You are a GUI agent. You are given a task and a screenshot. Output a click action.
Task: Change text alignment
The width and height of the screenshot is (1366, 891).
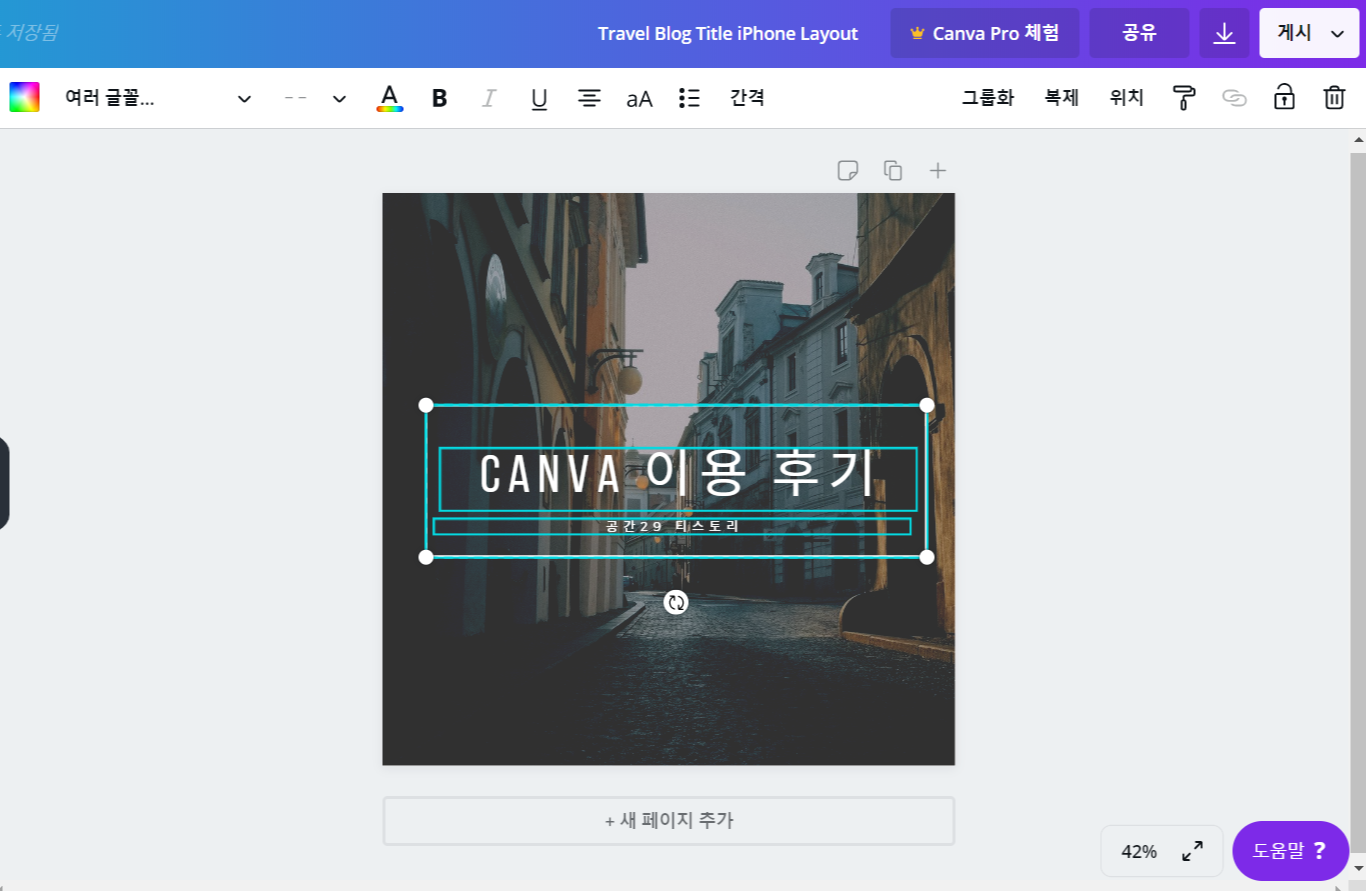(x=589, y=98)
